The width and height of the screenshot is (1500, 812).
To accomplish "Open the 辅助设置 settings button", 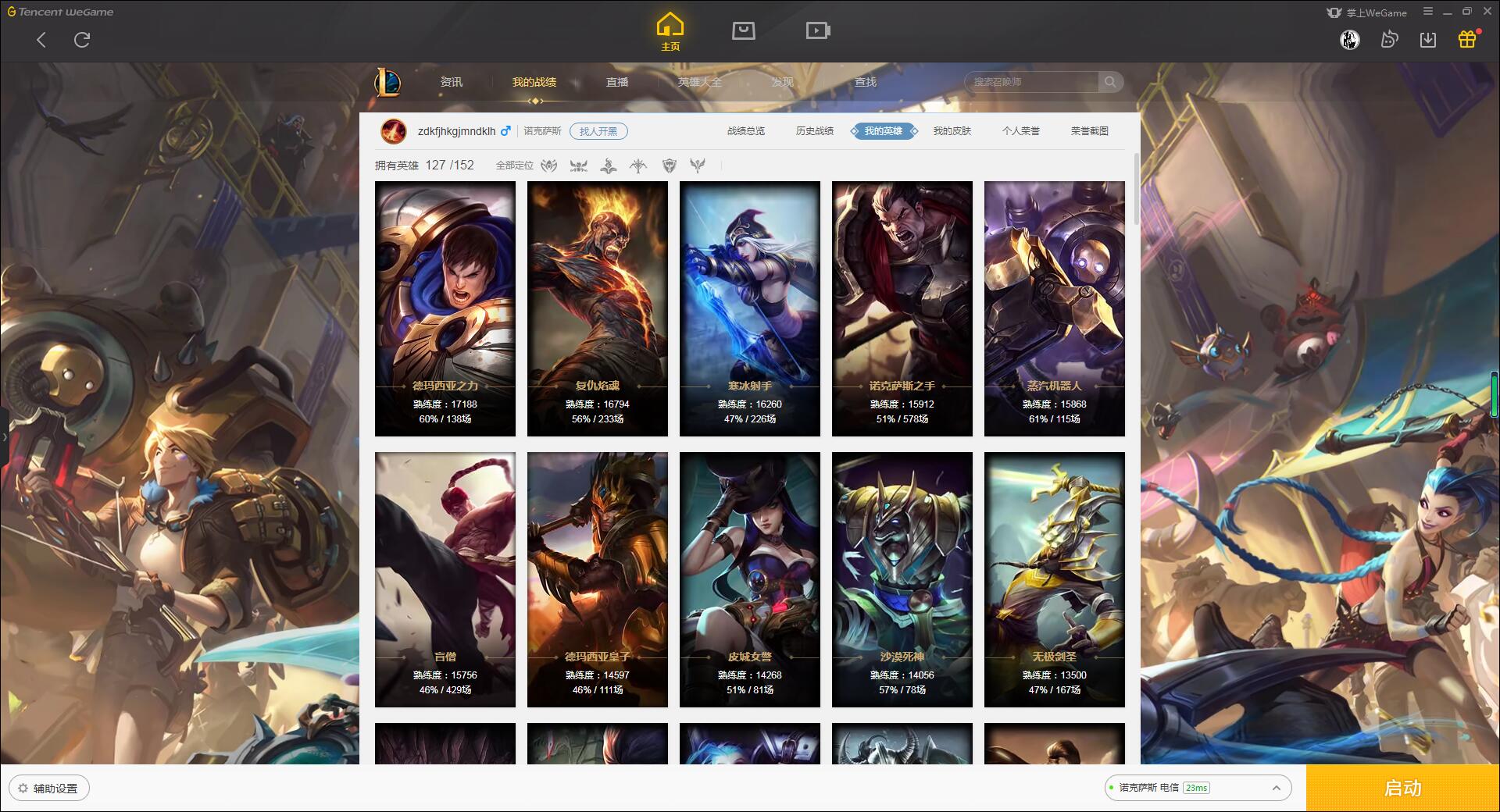I will [x=49, y=789].
